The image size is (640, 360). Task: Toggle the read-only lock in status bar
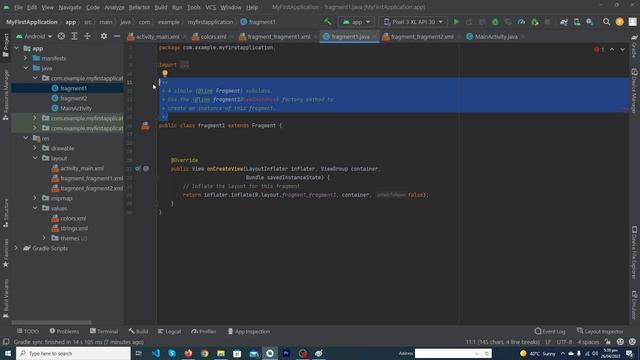[x=608, y=342]
